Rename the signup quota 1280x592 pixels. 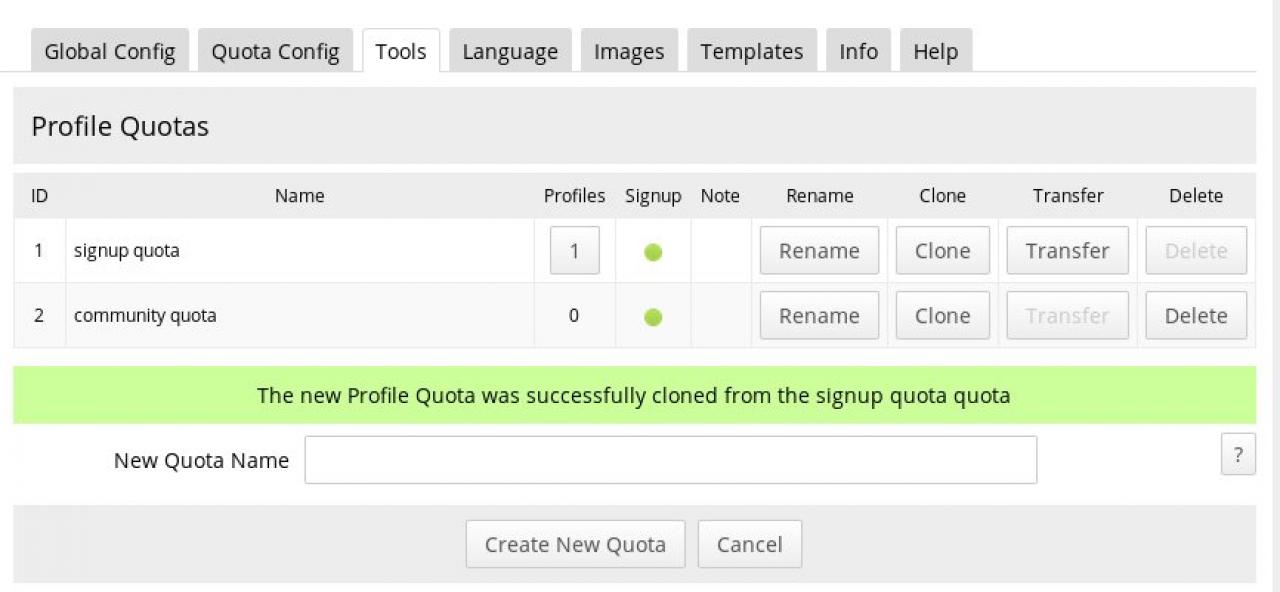coord(819,251)
